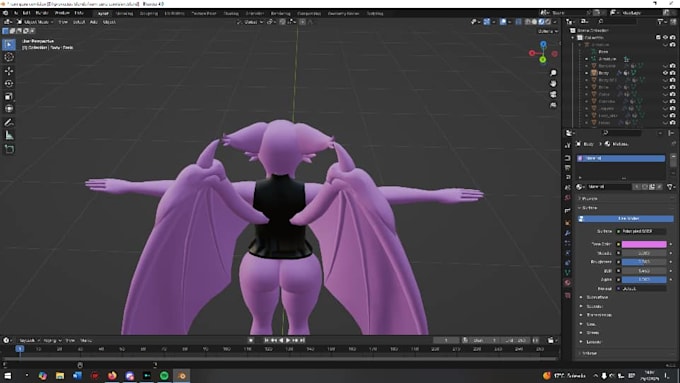Collapse the Surface panel
This screenshot has width=680, height=383.
[x=589, y=208]
